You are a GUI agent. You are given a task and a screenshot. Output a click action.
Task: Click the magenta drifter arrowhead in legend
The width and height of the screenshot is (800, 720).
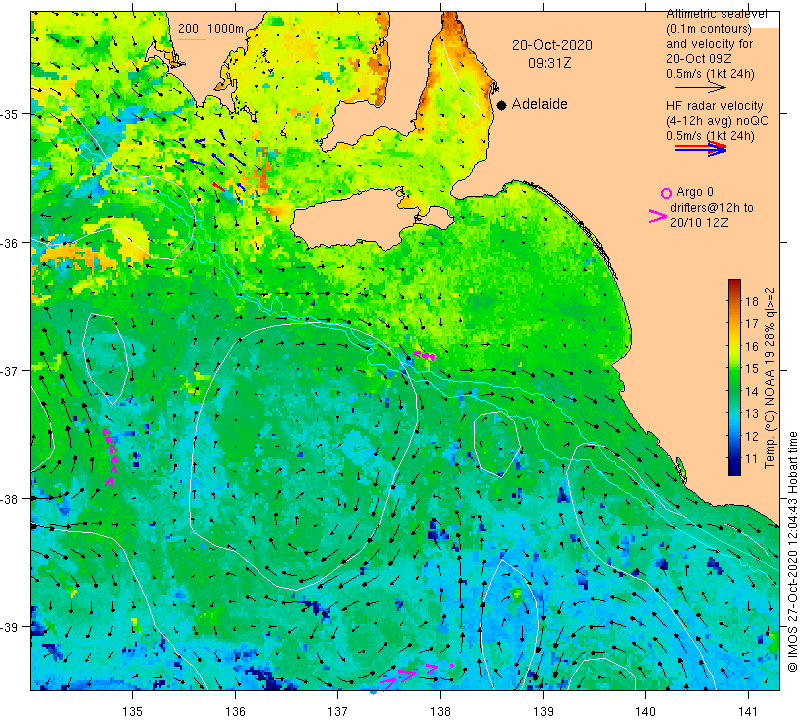(657, 216)
